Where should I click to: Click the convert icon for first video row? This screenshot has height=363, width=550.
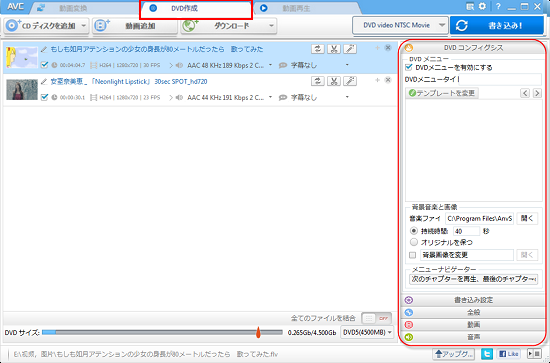click(317, 49)
